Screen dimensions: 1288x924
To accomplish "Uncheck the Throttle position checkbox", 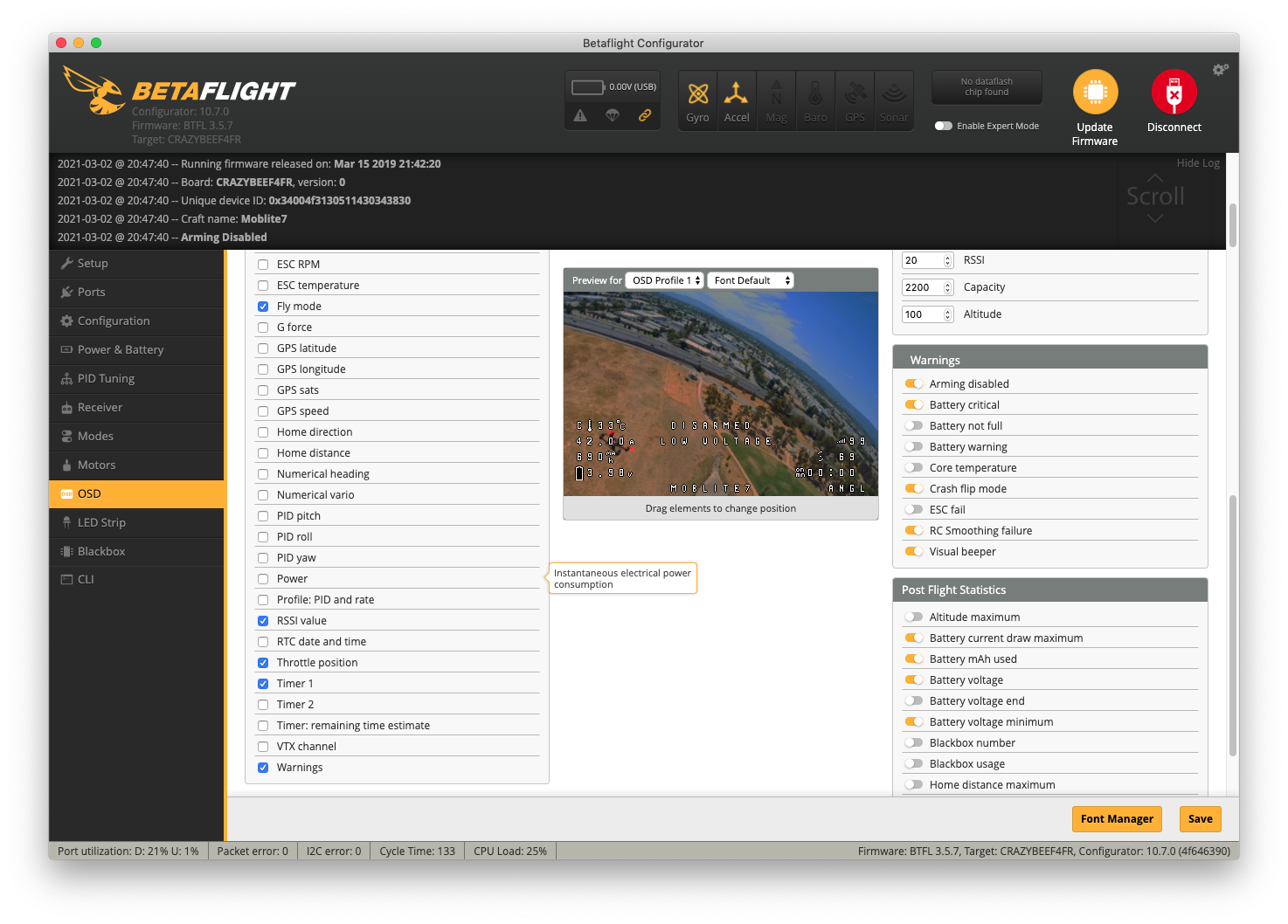I will [263, 663].
